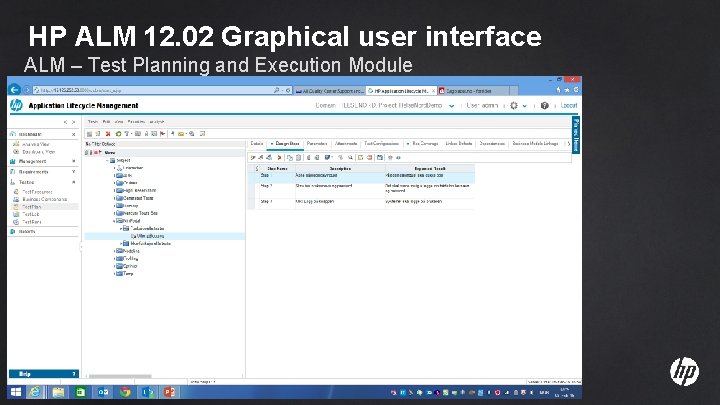Open the Test Resources module in the sidebar
This screenshot has height=405, width=720.
click(37, 192)
